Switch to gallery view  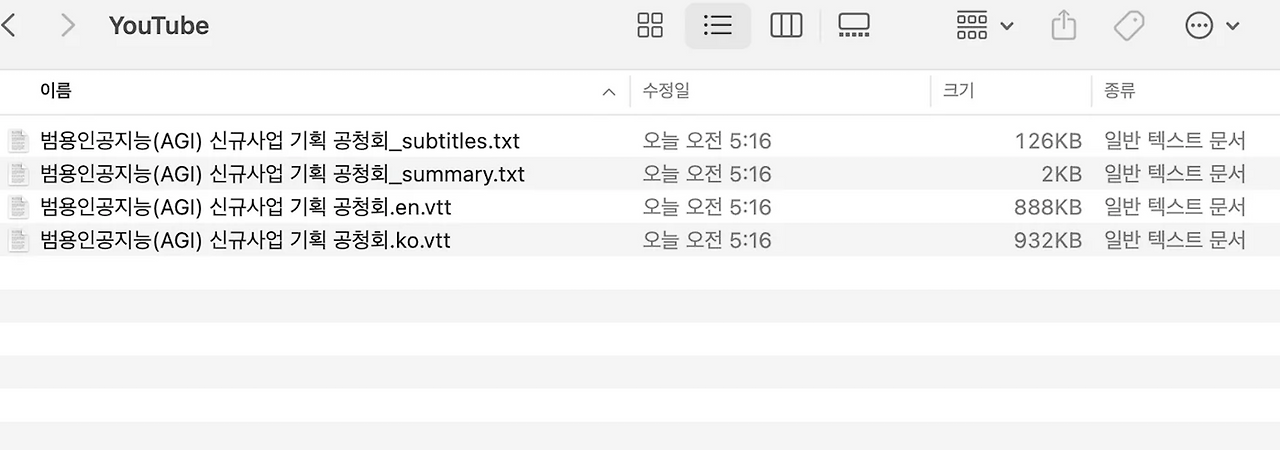[x=854, y=25]
